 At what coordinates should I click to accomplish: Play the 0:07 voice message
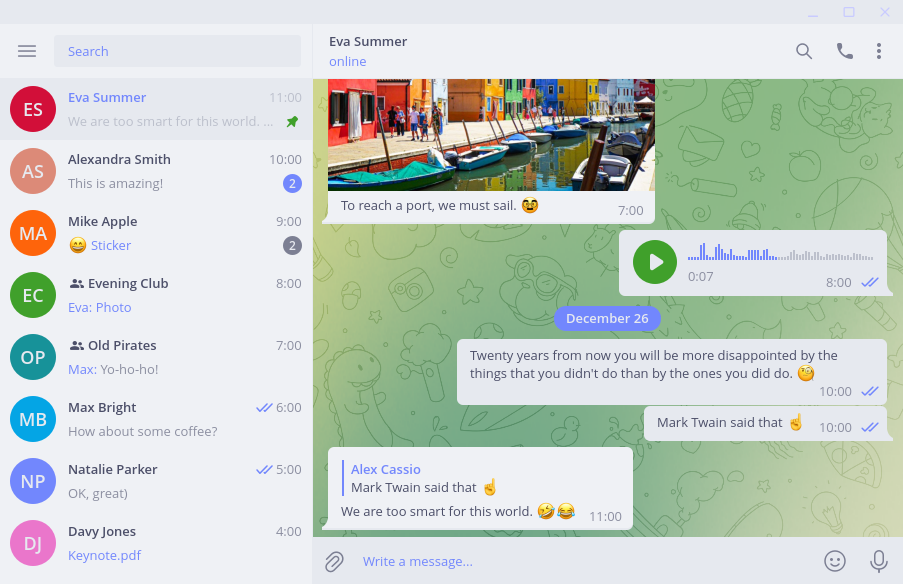pos(655,262)
